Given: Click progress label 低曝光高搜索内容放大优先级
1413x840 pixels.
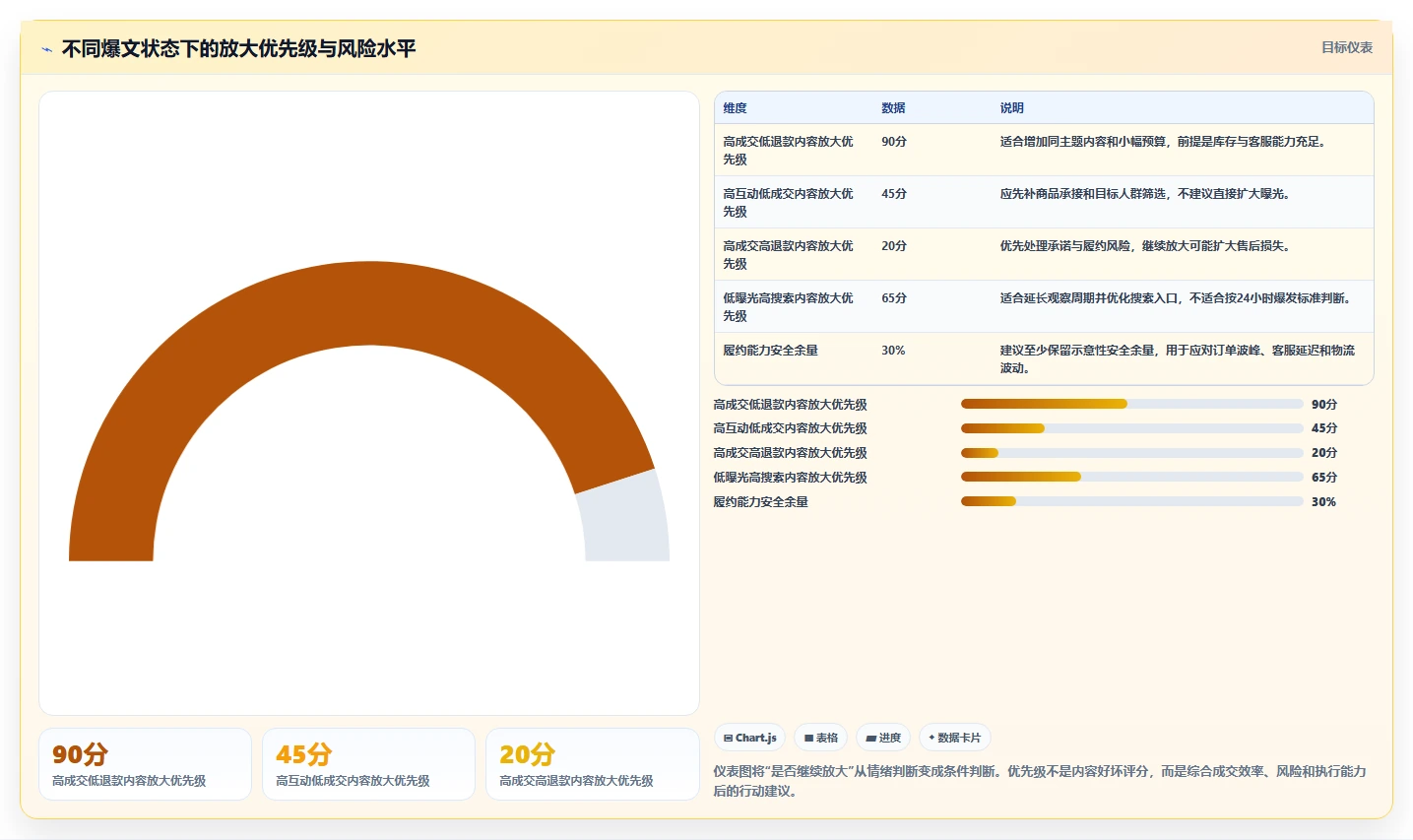Looking at the screenshot, I should coord(790,478).
